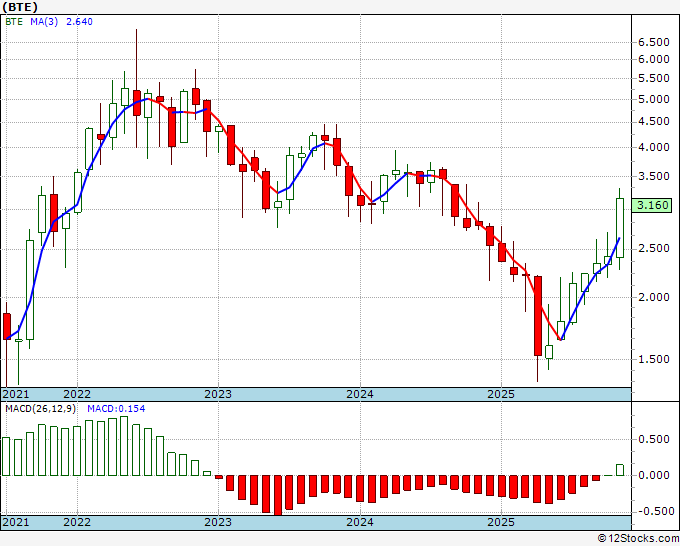
Task: Click 2021 on the MACD timeline
Action: (16, 522)
